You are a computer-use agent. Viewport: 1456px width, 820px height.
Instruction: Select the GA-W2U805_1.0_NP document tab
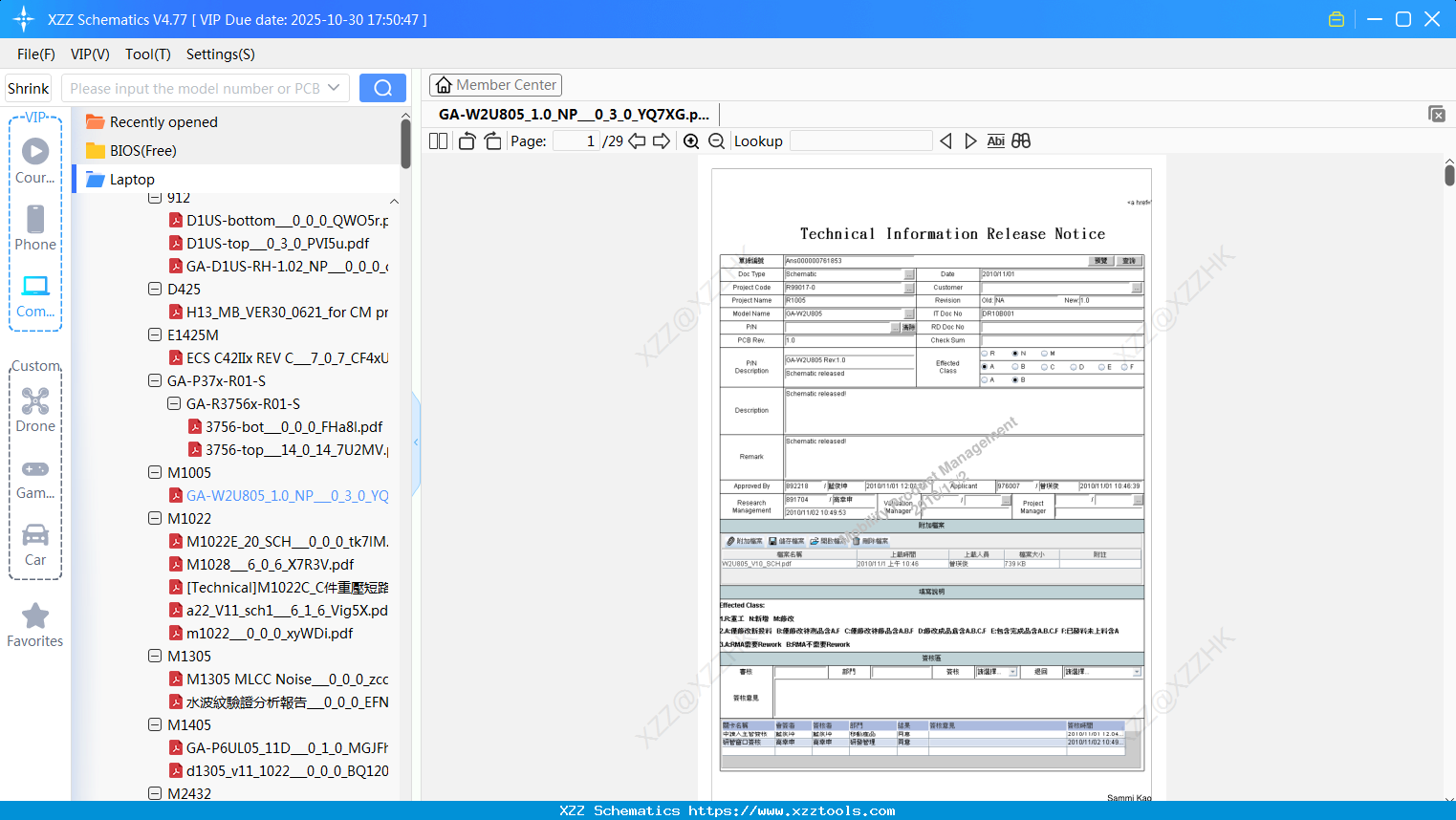[574, 115]
